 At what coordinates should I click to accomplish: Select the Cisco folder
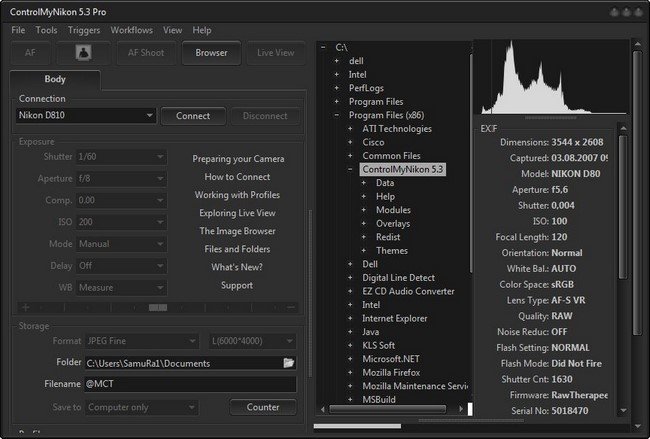[373, 142]
